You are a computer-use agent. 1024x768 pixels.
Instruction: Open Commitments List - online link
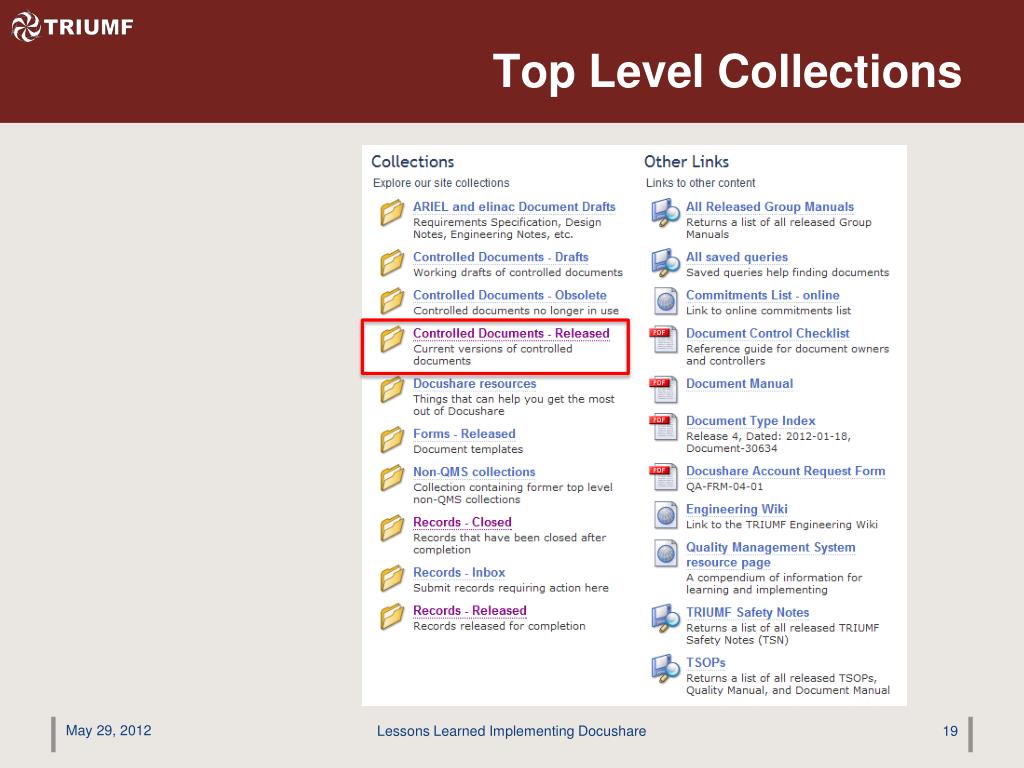762,295
